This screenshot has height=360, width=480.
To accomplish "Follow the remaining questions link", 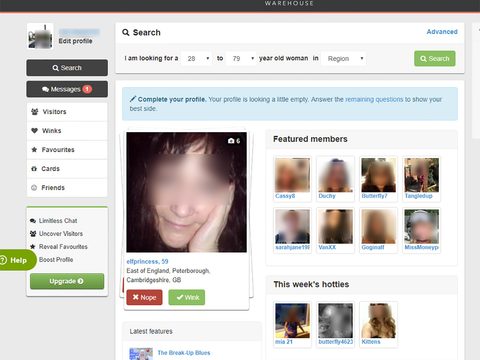I will coord(374,99).
